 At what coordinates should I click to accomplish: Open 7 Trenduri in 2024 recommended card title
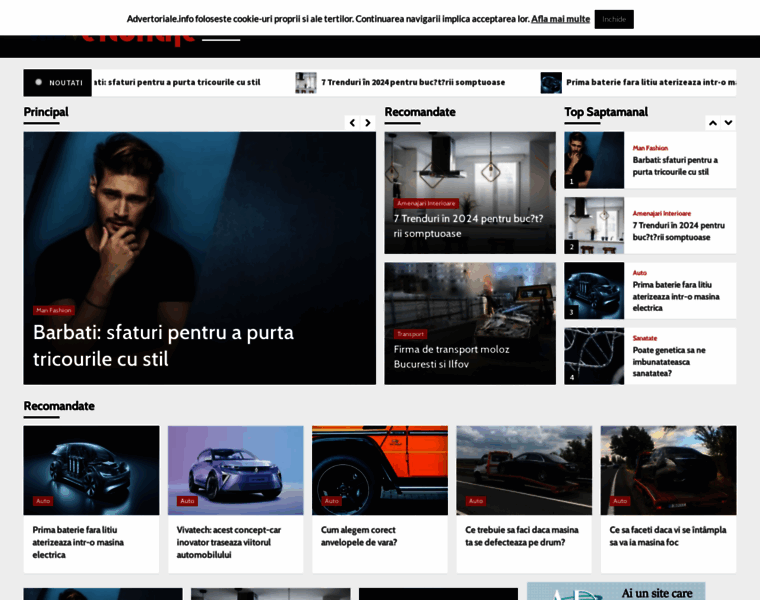pos(468,226)
